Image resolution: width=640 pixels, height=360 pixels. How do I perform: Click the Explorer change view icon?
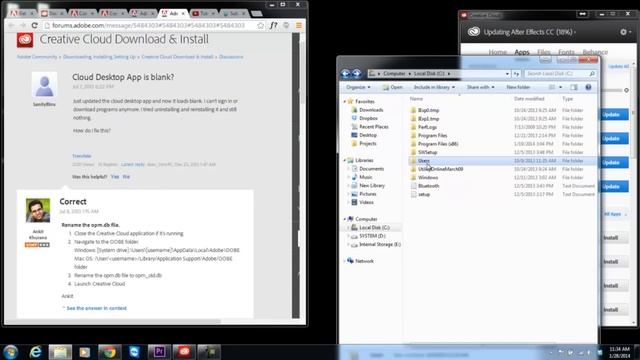click(552, 87)
